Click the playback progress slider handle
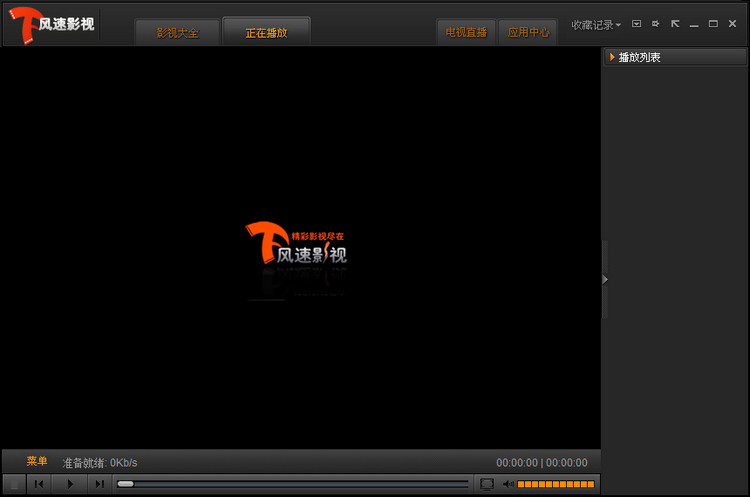Image resolution: width=750 pixels, height=497 pixels. [x=125, y=484]
